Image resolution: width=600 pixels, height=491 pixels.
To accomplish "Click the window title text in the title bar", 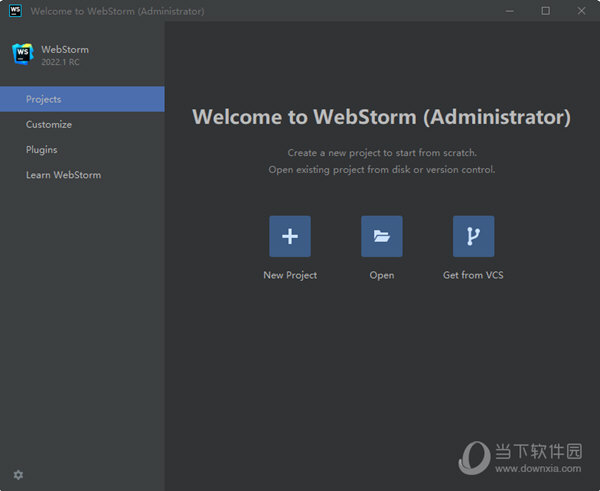I will point(117,11).
